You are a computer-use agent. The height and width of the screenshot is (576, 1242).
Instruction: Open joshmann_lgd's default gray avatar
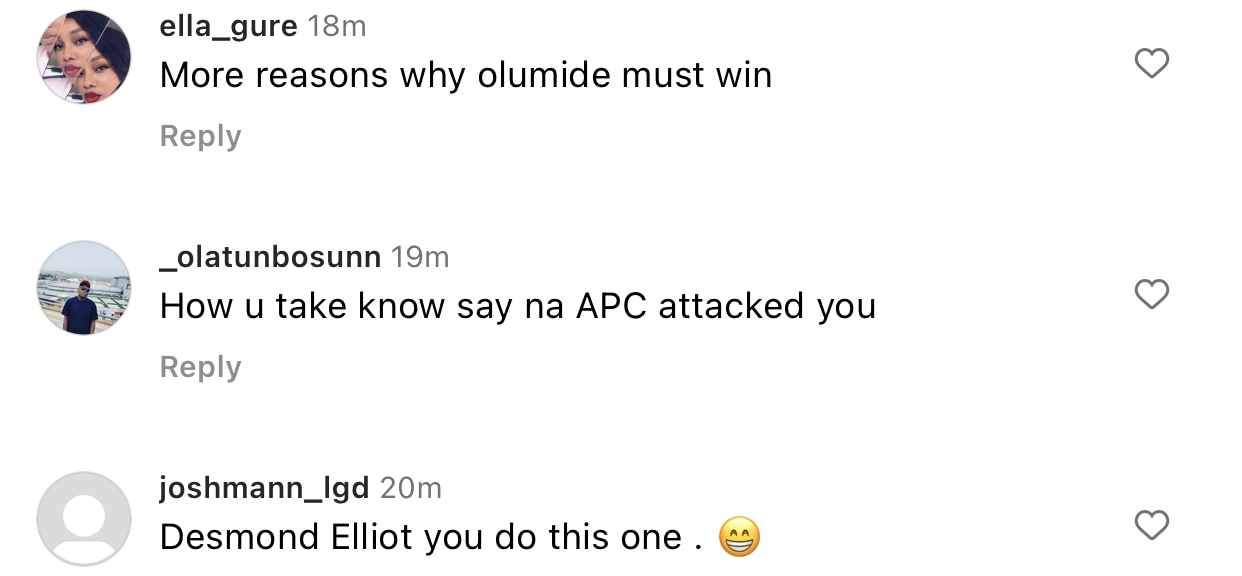84,519
